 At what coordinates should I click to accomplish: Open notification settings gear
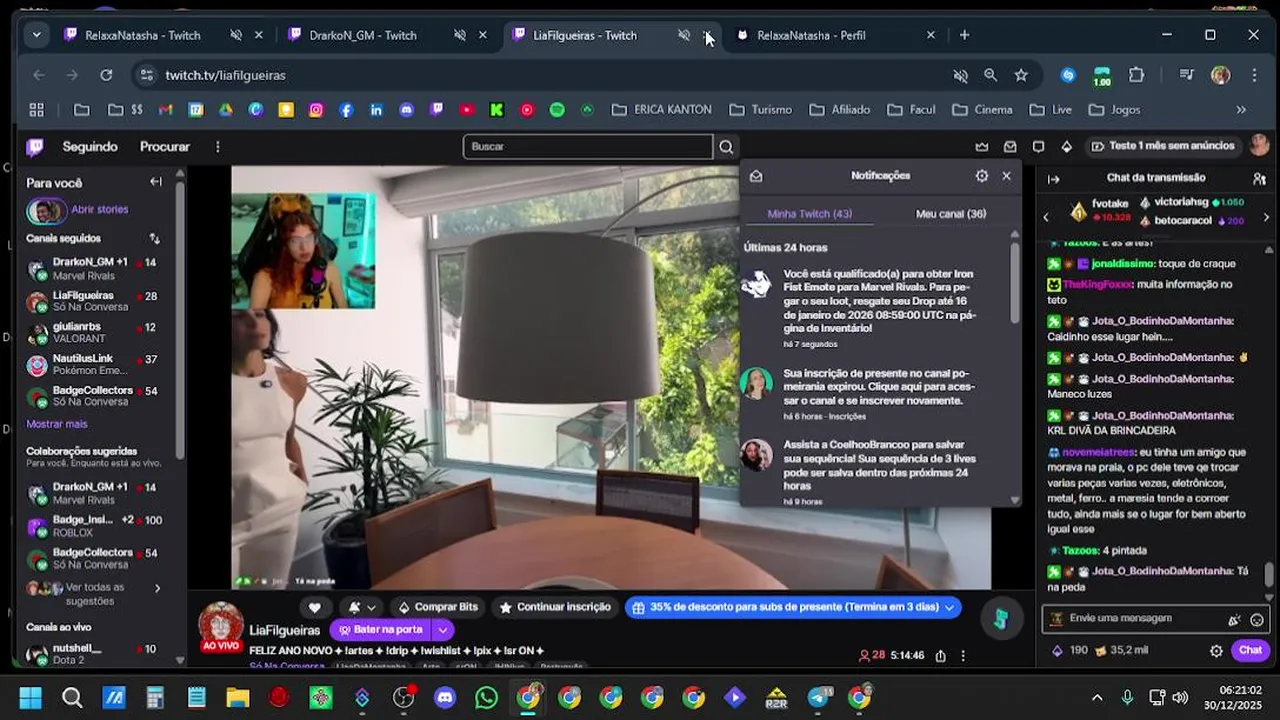pyautogui.click(x=982, y=176)
